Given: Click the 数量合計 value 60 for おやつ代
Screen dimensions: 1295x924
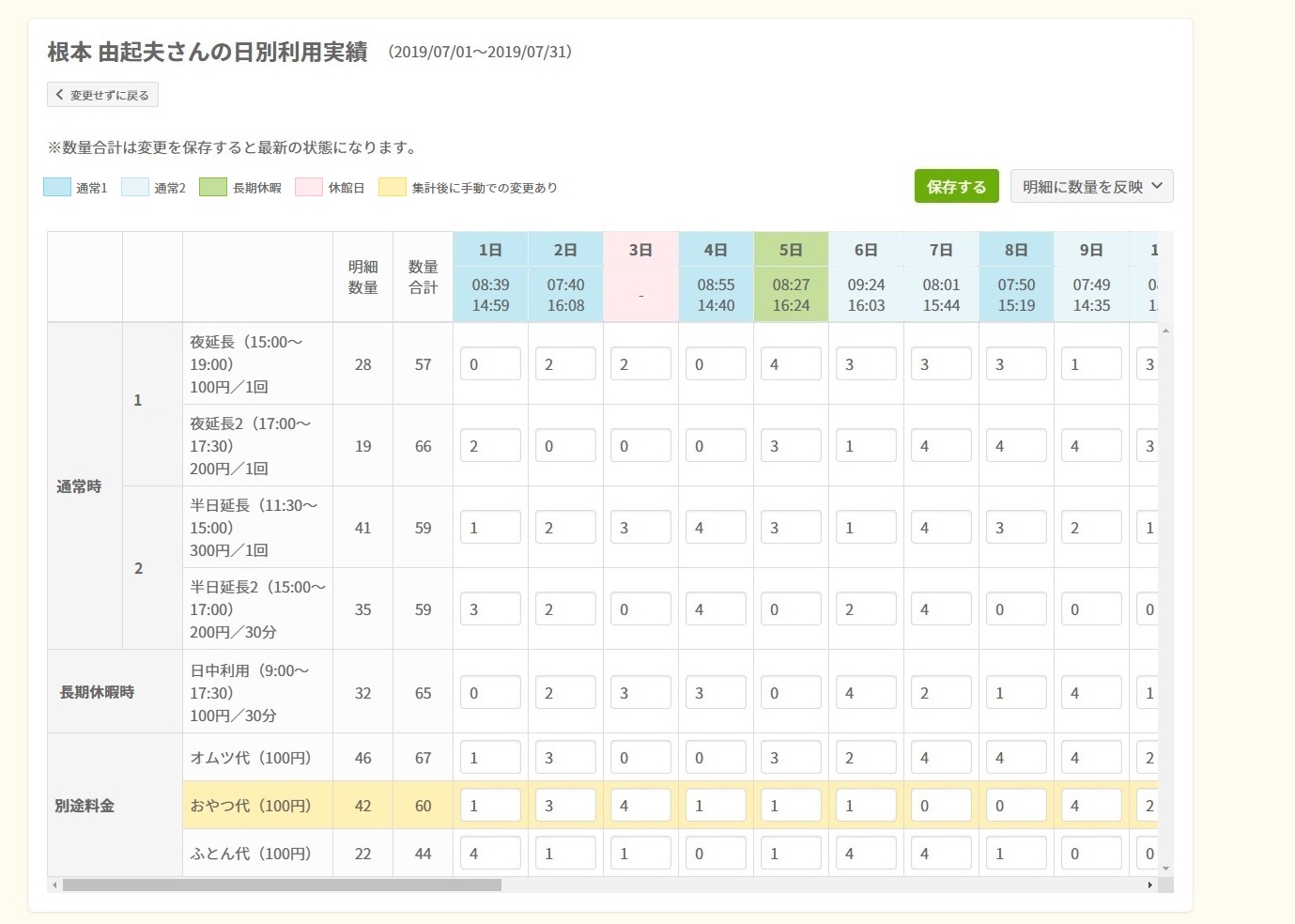Looking at the screenshot, I should pyautogui.click(x=423, y=806).
